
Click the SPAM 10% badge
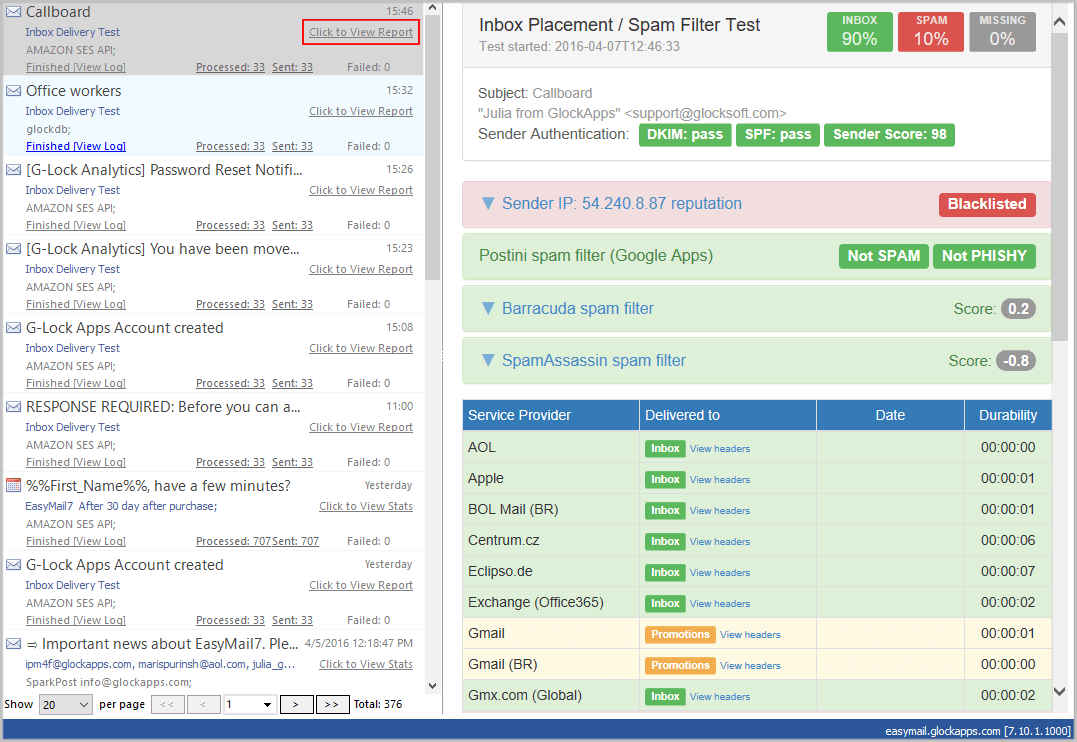tap(931, 32)
